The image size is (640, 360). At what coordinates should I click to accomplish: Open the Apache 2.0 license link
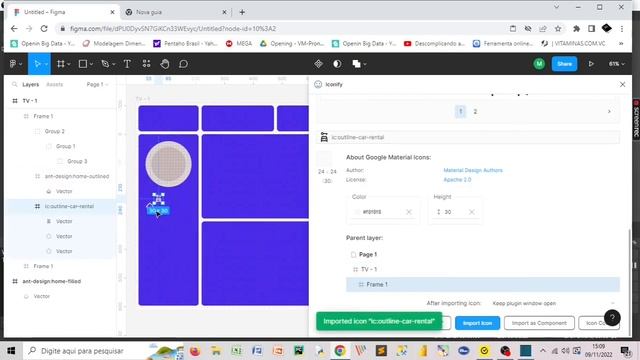pos(457,180)
